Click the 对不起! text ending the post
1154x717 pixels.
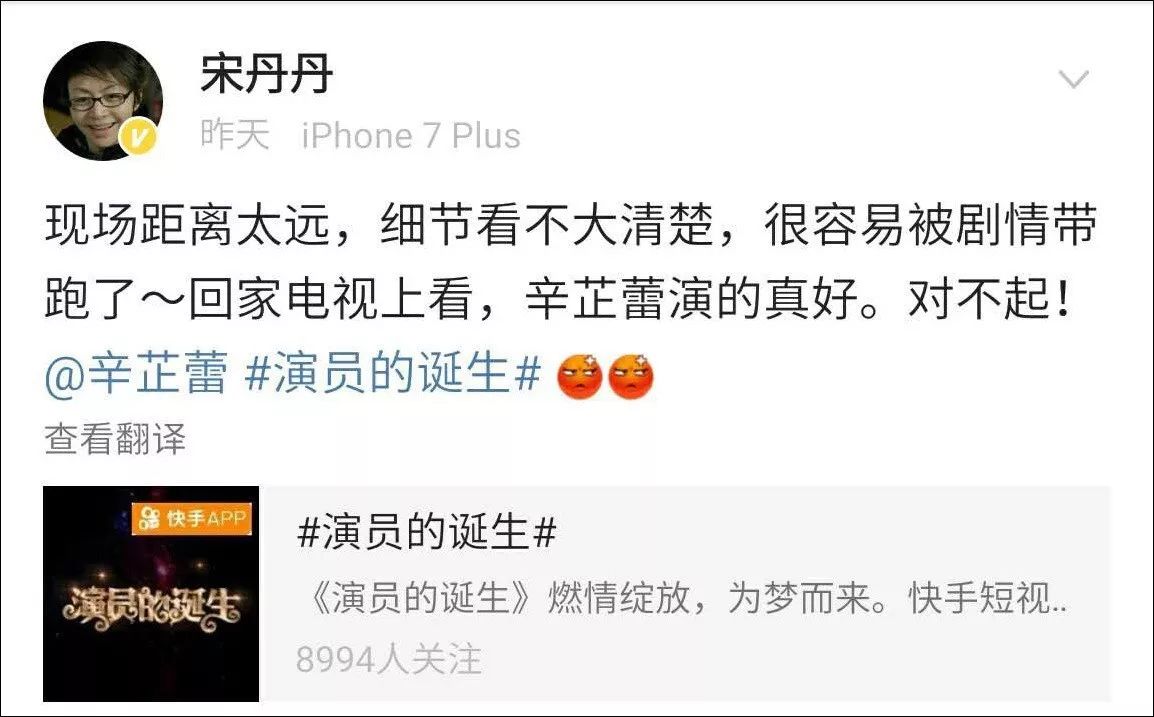click(x=990, y=300)
